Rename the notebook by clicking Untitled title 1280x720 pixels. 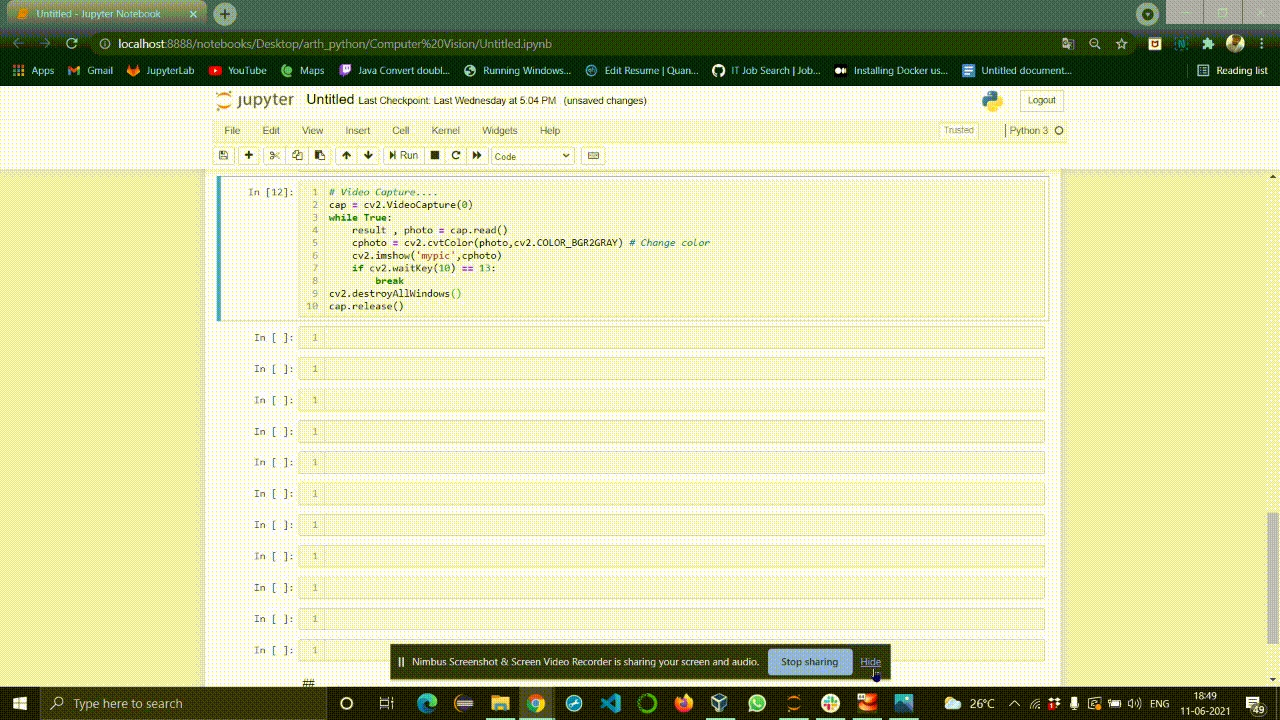tap(330, 100)
